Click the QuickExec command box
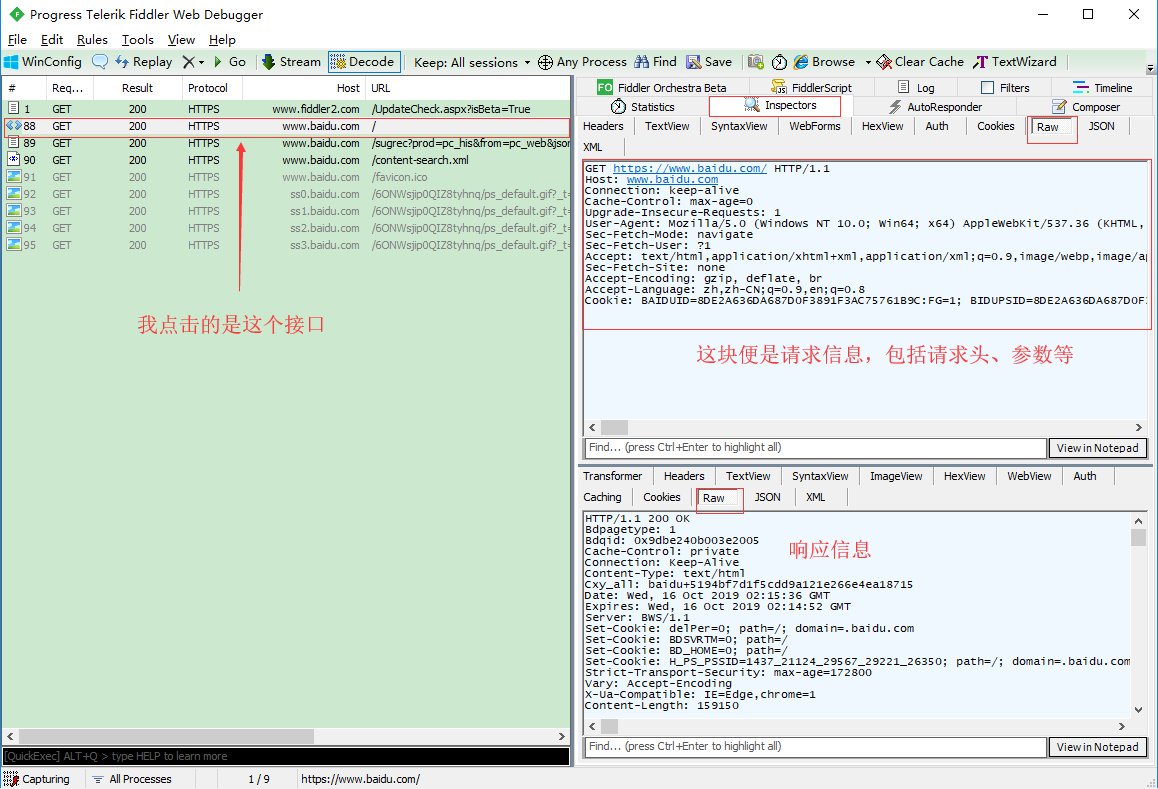Viewport: 1158px width, 789px height. pyautogui.click(x=286, y=756)
